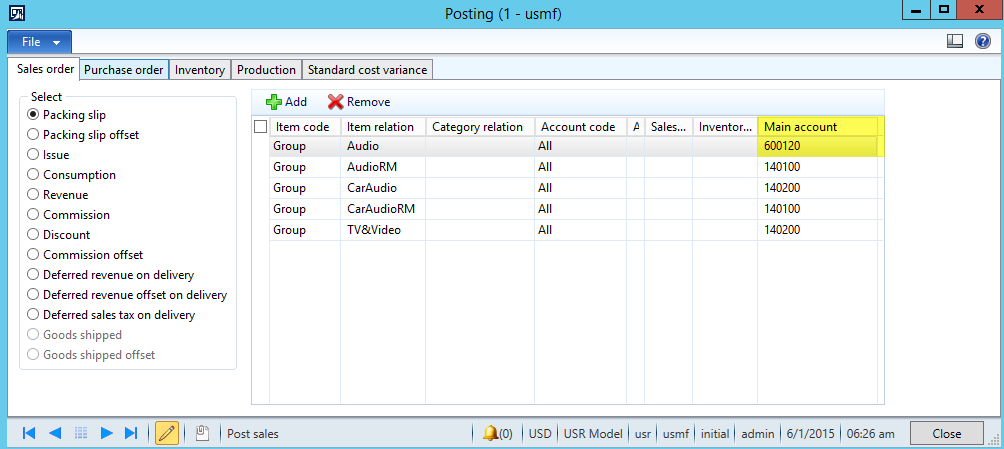1004x449 pixels.
Task: Click the next record arrow
Action: pyautogui.click(x=106, y=433)
